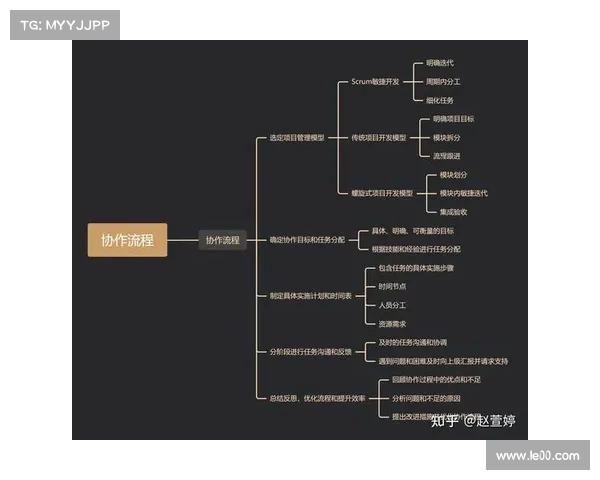Click the 分阶段进行任务沟通和反馈 branch
The width and height of the screenshot is (600, 480).
click(310, 351)
